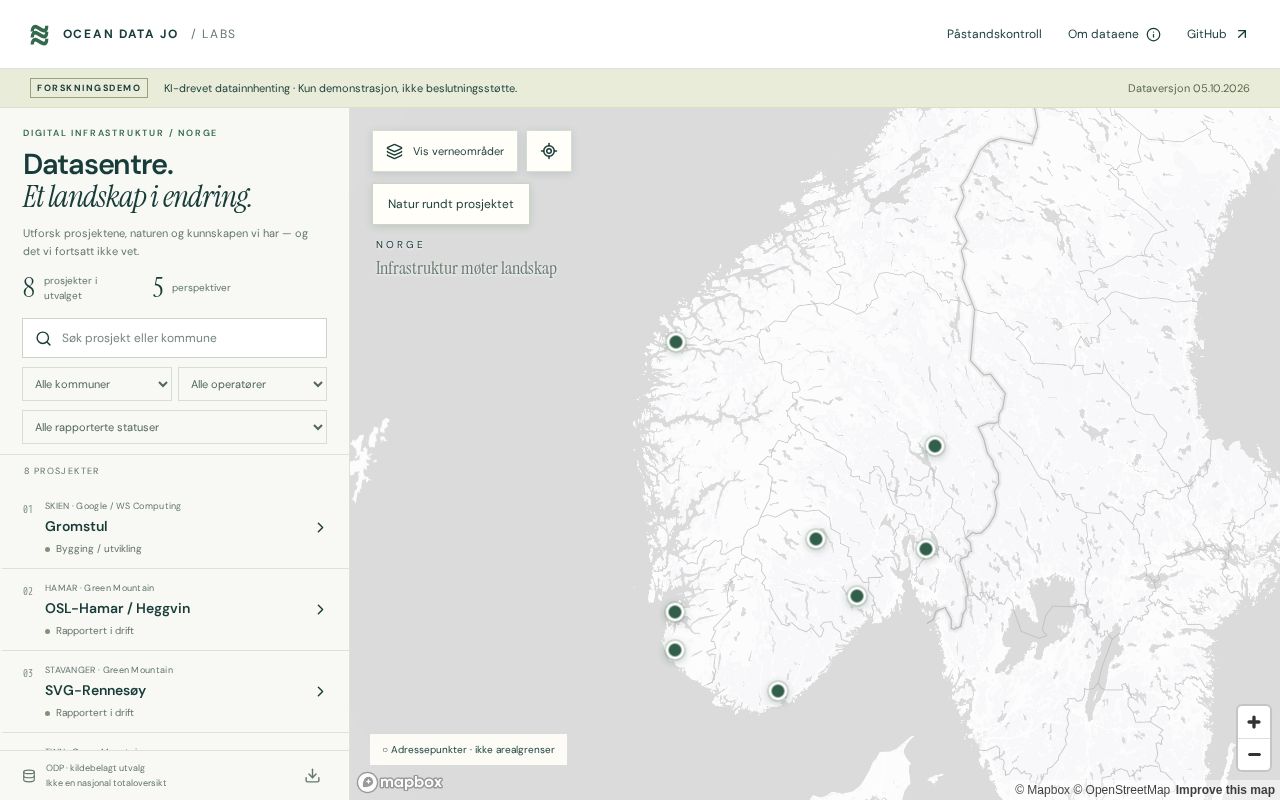Click the external arrow icon next to GitHub
1280x800 pixels.
click(x=1242, y=34)
